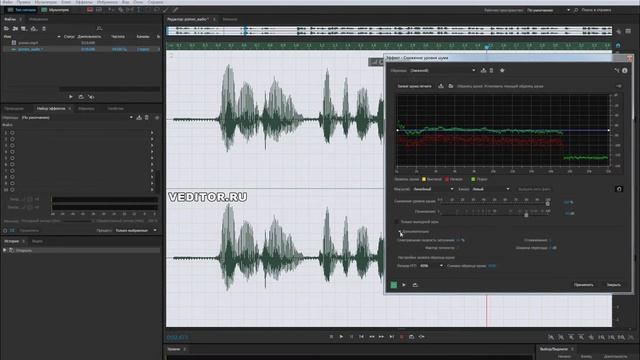Mark noise reduction preset as favorite star

tap(502, 70)
